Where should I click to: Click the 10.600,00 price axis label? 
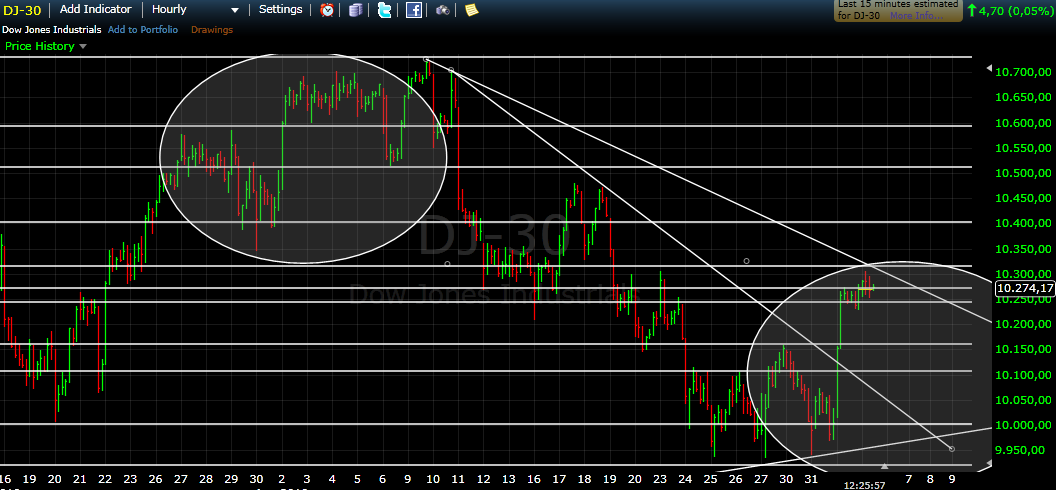[x=1022, y=123]
